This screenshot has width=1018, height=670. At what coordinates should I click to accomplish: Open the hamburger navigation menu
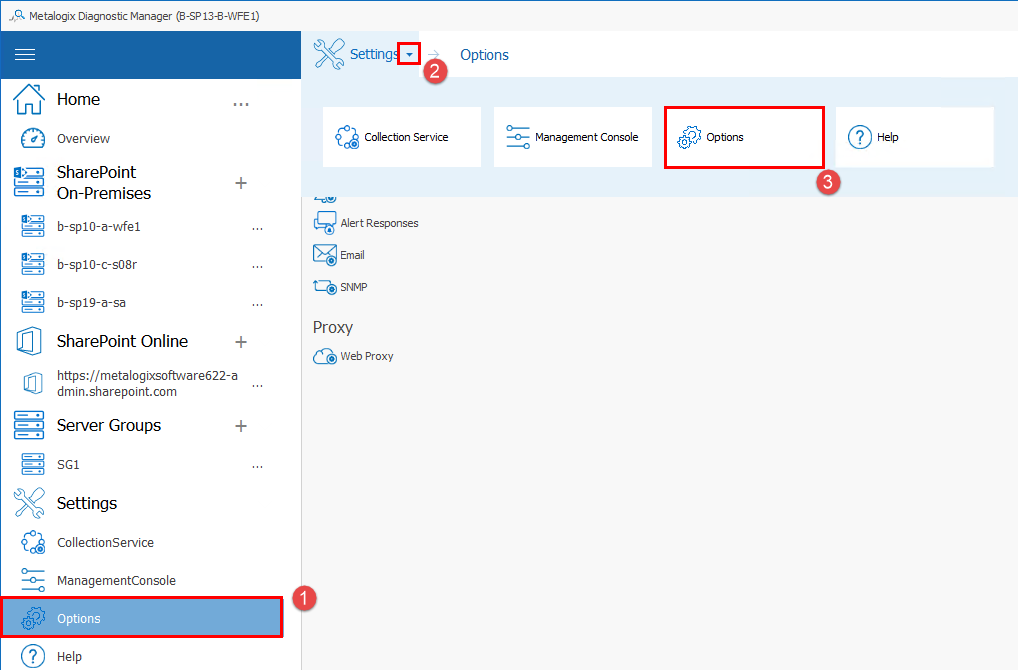coord(25,55)
